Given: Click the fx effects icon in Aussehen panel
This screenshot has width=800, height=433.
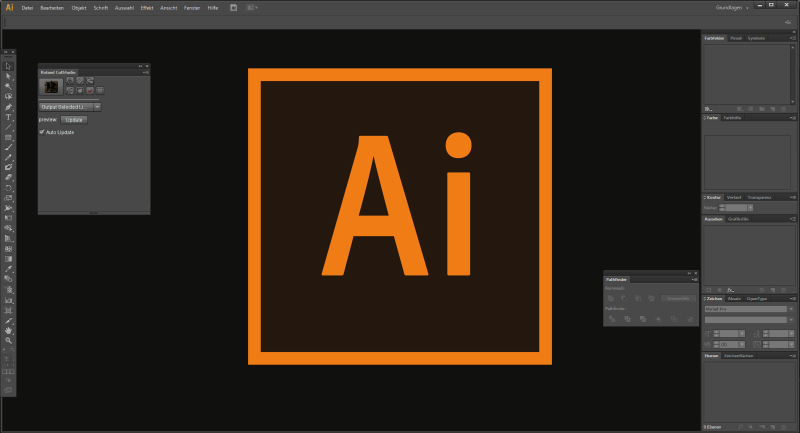Looking at the screenshot, I should (x=730, y=290).
